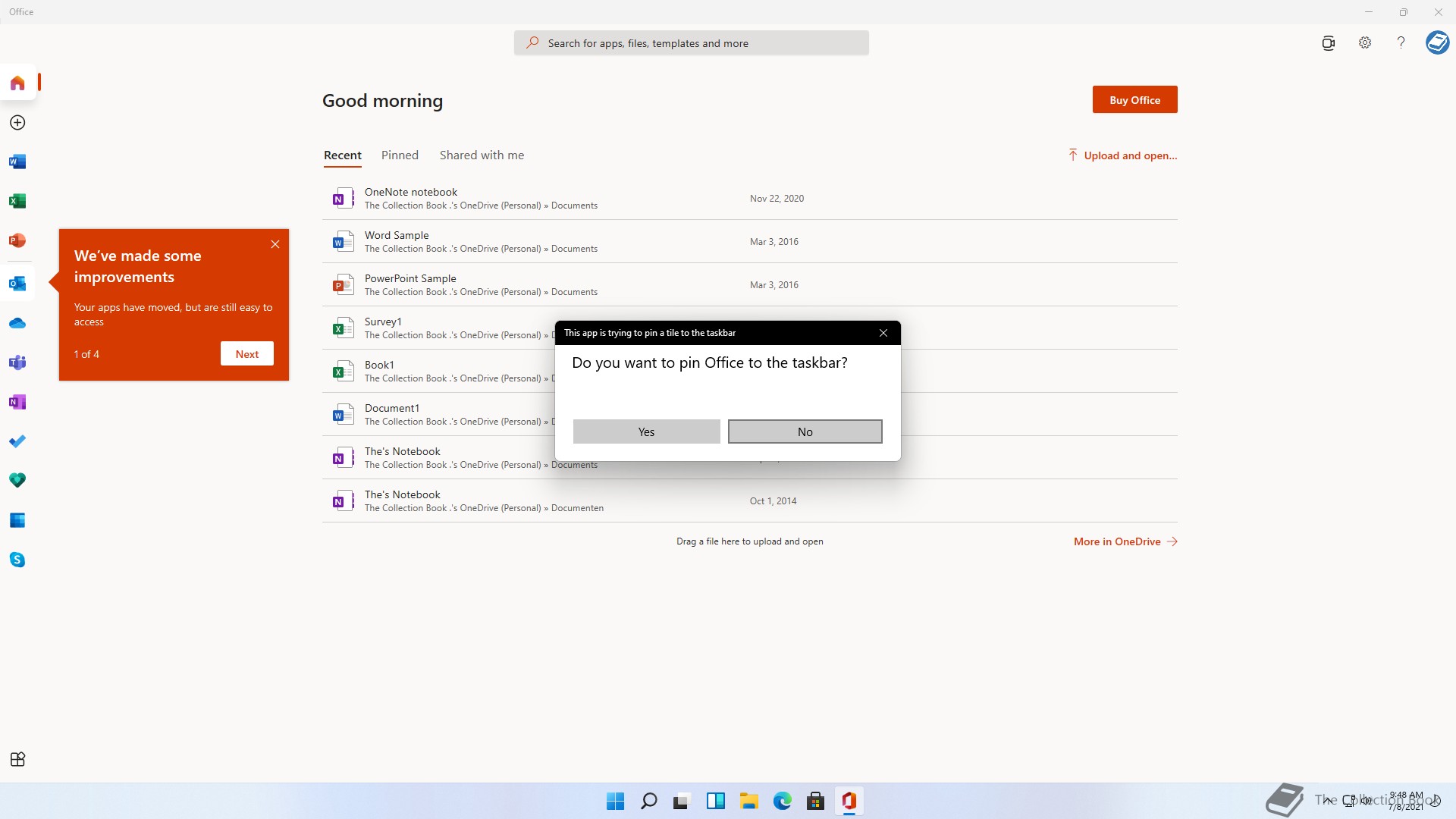Open OneDrive from the sidebar
Image resolution: width=1456 pixels, height=819 pixels.
coord(17,323)
